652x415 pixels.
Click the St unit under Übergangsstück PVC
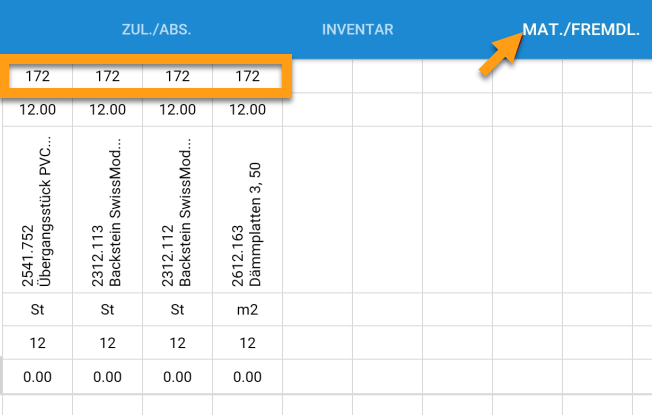[38, 309]
